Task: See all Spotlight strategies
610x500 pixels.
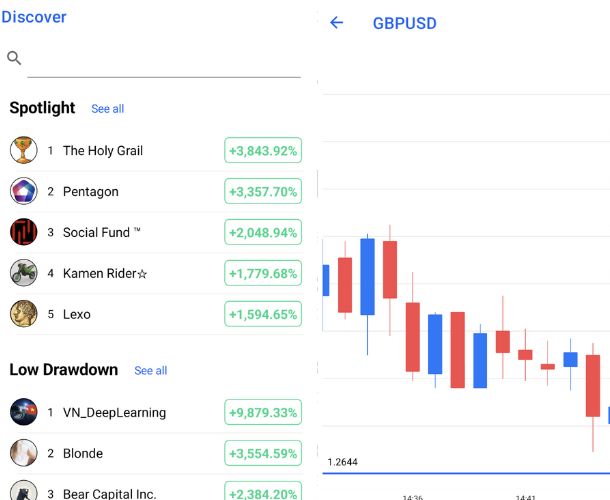Action: tap(108, 109)
